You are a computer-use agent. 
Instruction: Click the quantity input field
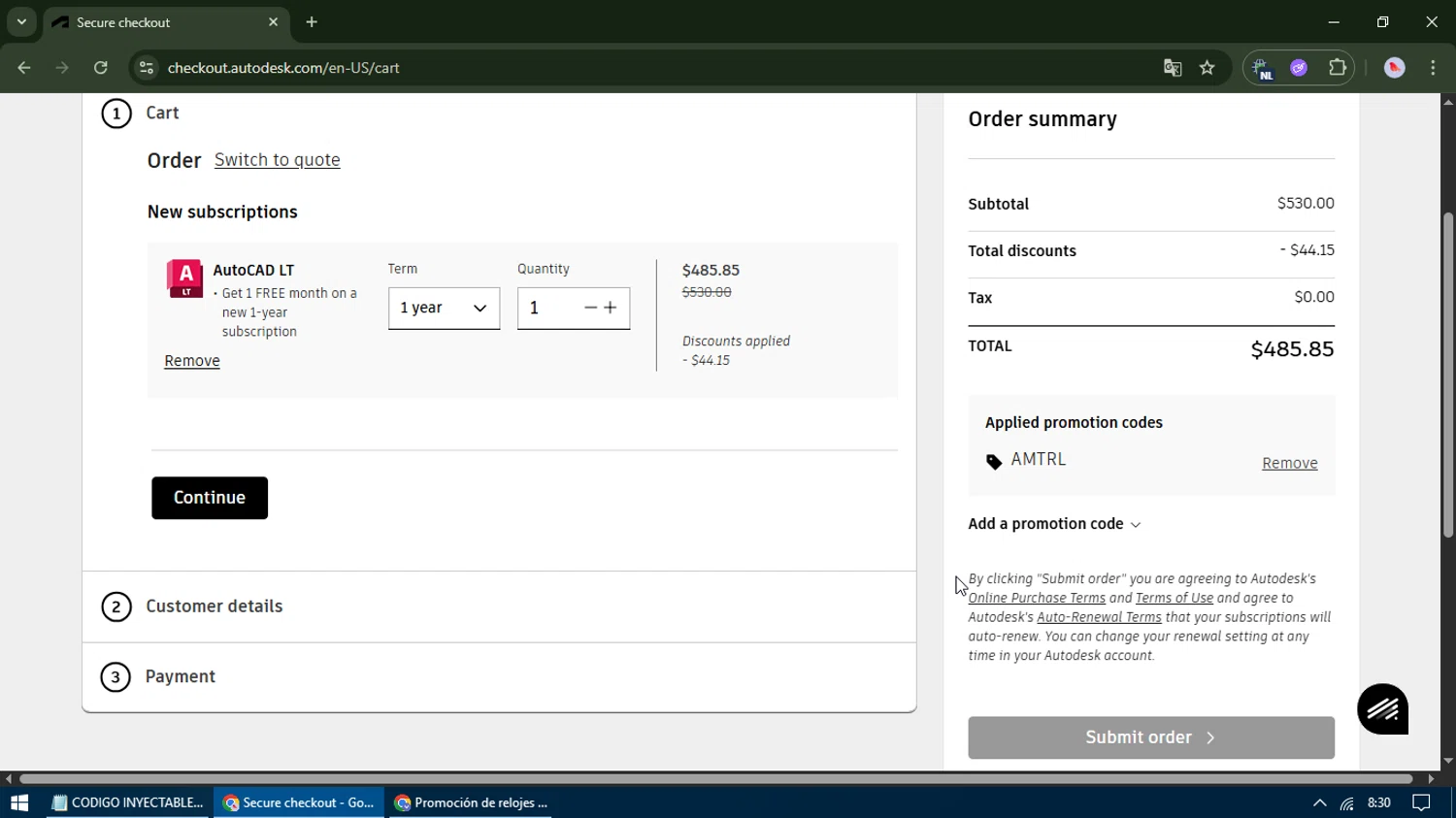[548, 309]
